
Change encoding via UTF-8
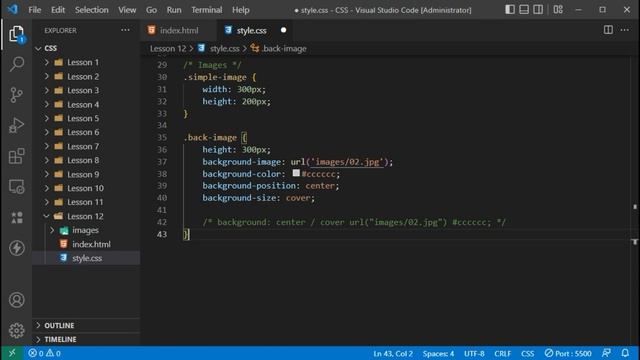tap(474, 353)
